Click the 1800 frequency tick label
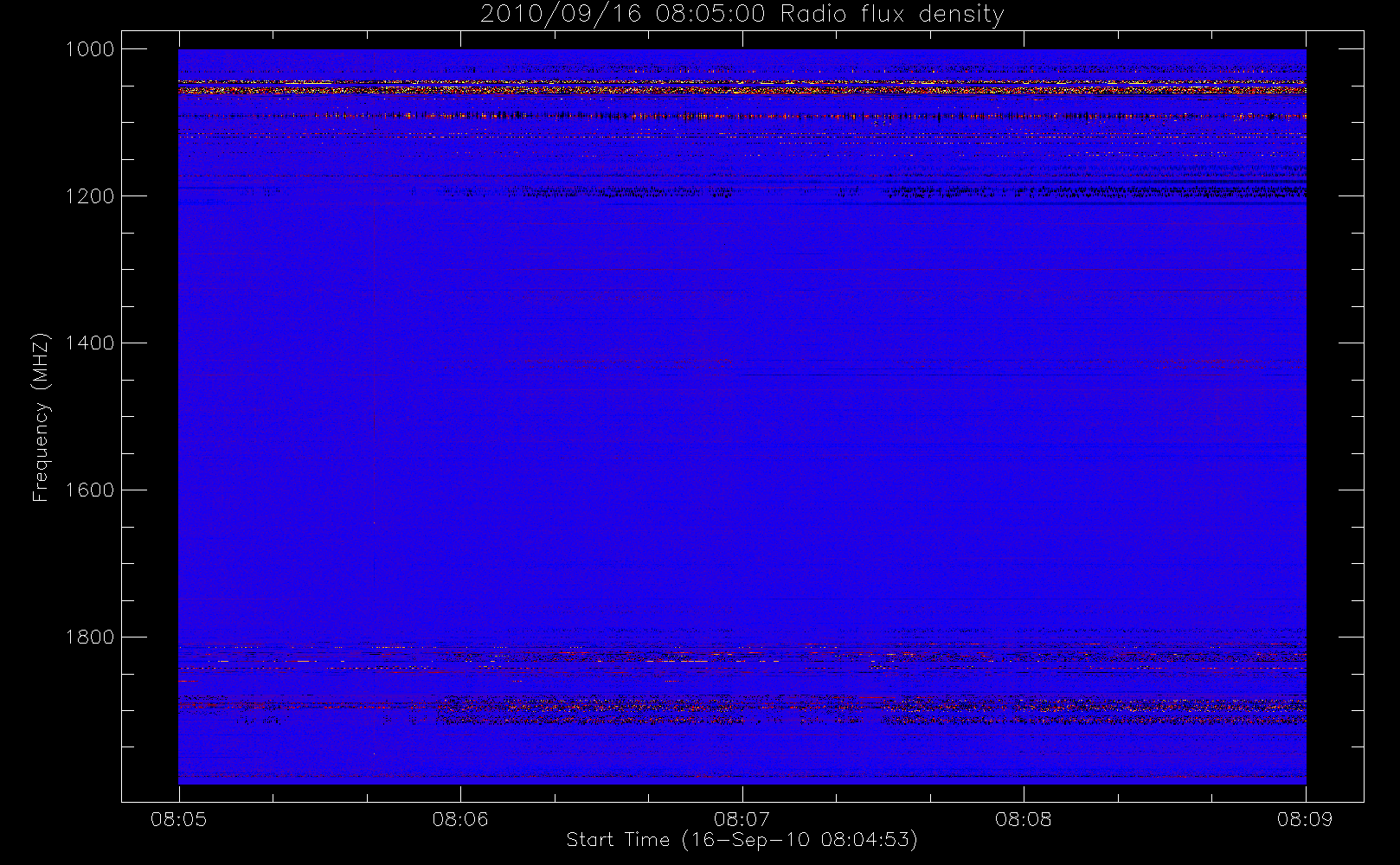 point(90,638)
